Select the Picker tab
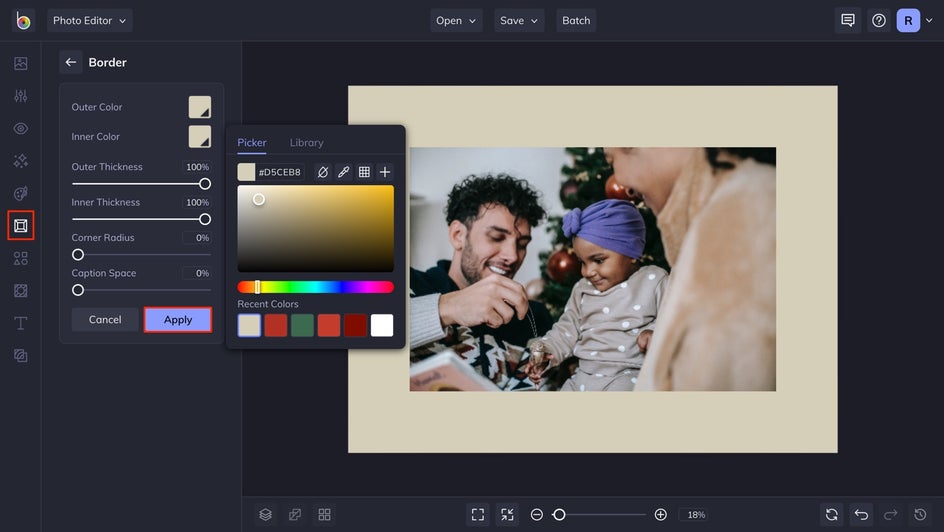 click(x=252, y=143)
